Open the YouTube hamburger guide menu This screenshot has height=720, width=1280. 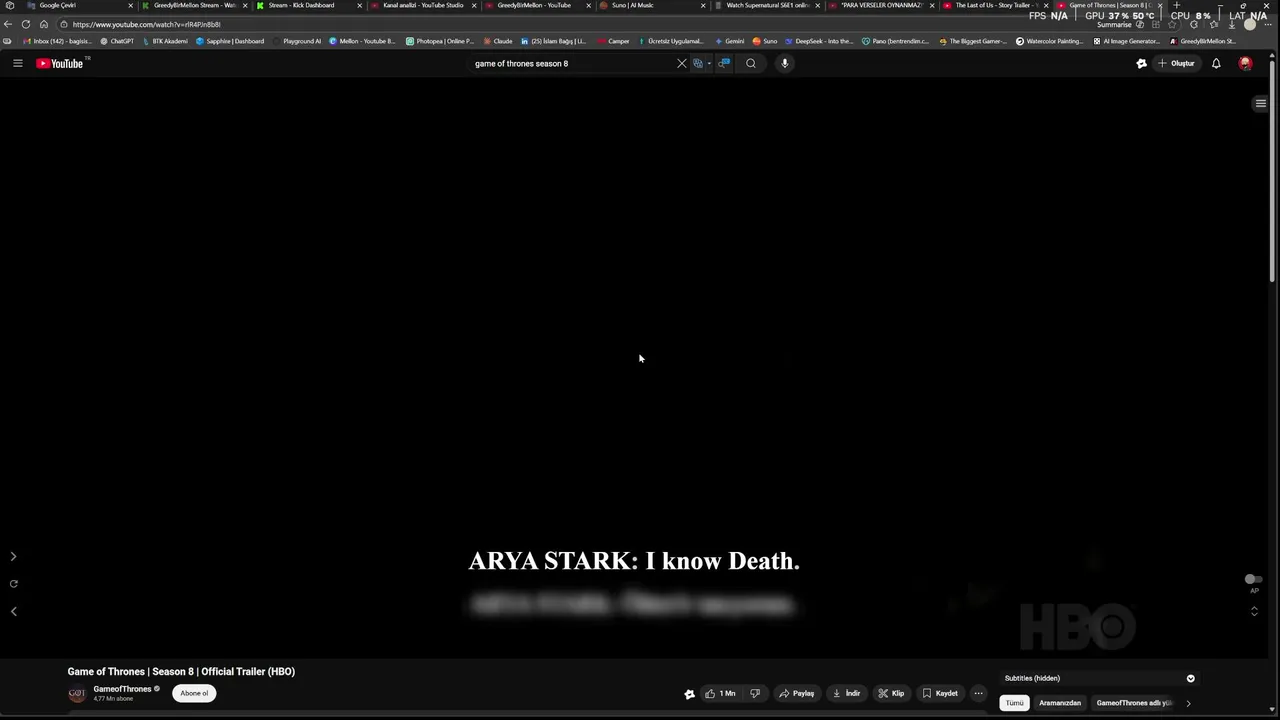pos(17,63)
